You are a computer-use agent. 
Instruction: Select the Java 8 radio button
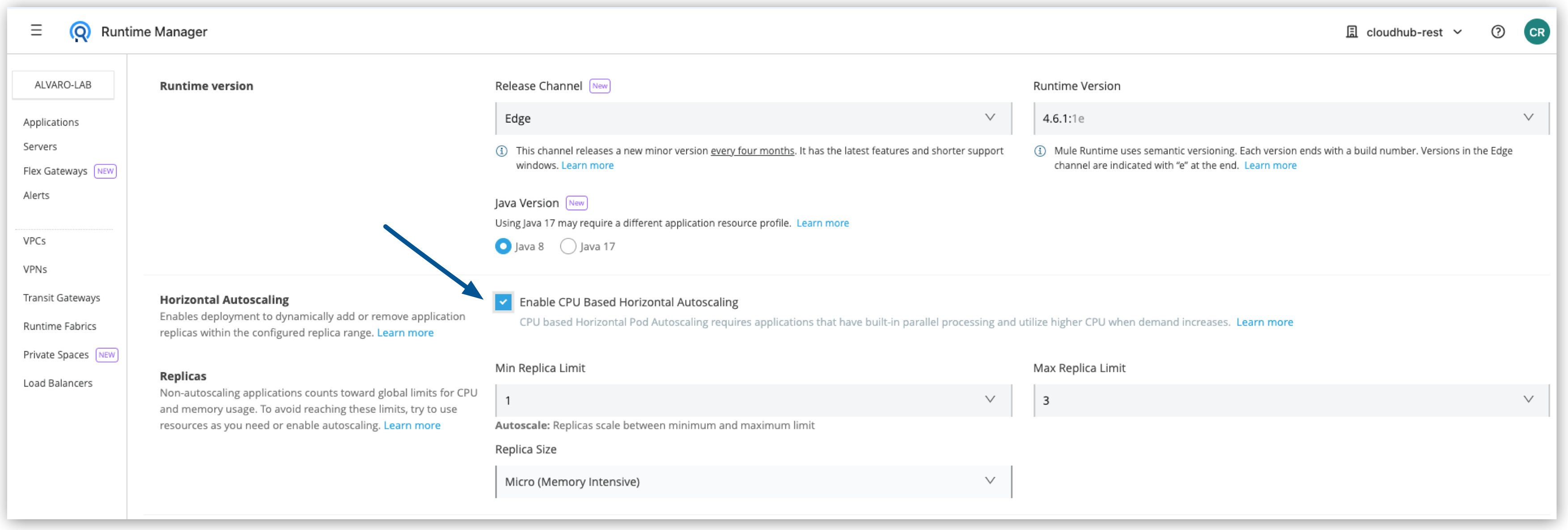[503, 246]
